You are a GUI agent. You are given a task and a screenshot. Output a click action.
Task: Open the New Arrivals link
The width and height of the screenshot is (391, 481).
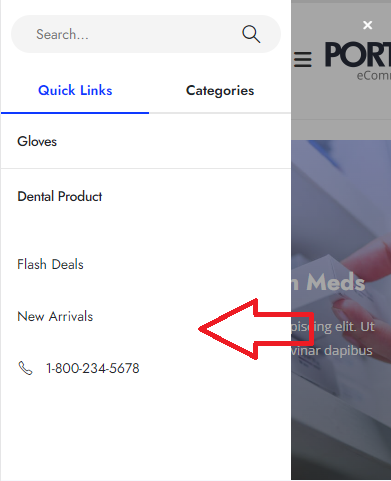55,316
